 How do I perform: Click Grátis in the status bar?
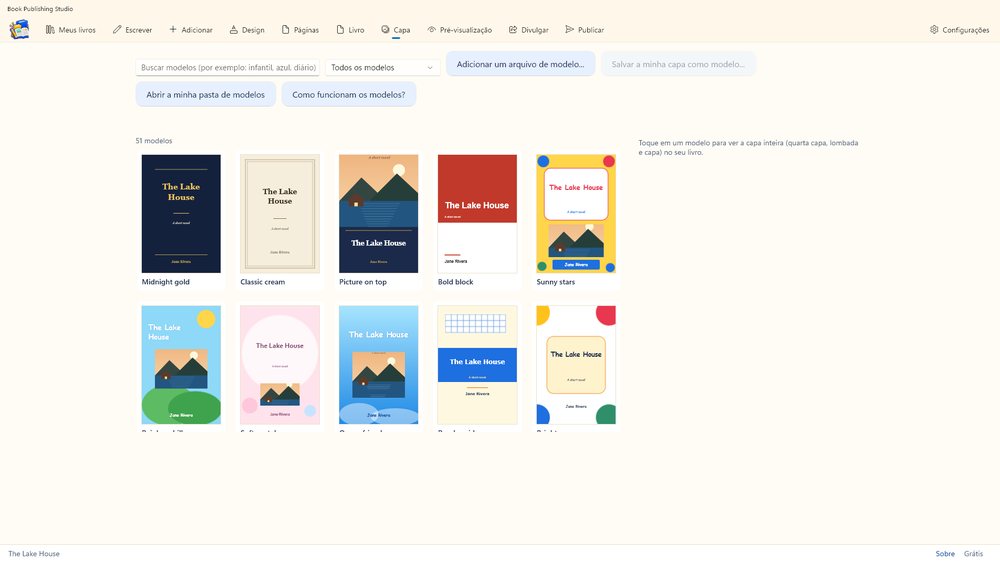pos(973,554)
